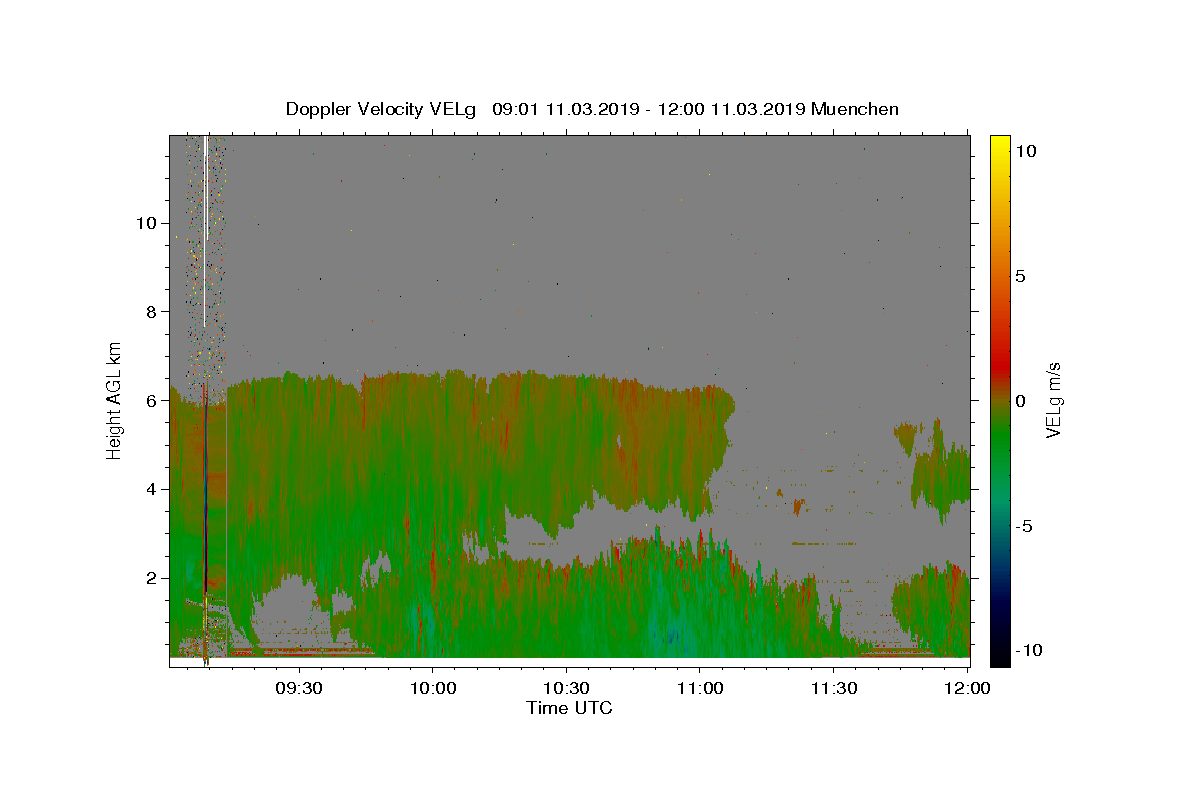The image size is (1200, 800).
Task: Click the black bottom of the colorbar
Action: [1000, 655]
